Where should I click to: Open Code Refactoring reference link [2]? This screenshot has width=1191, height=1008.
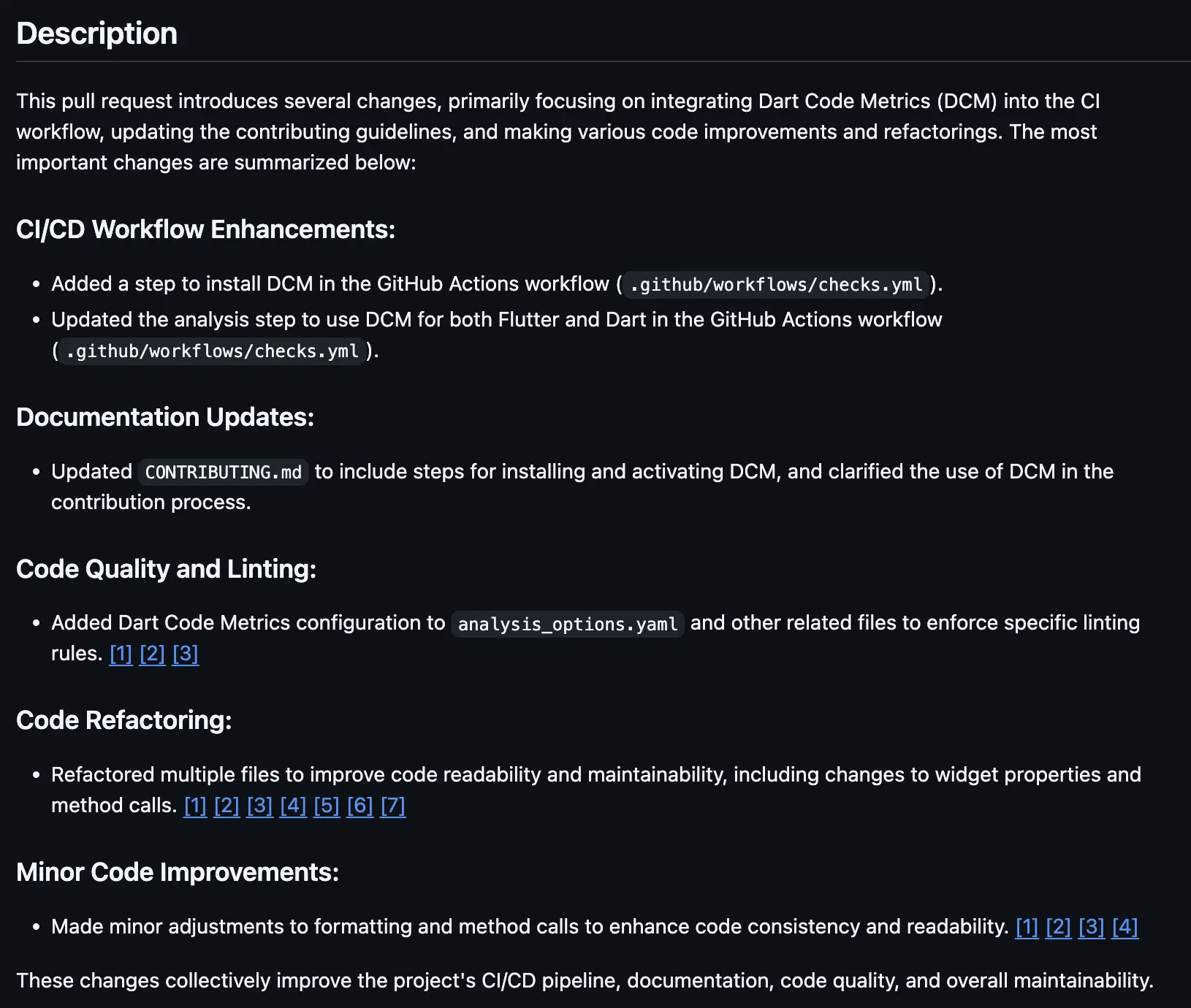coord(227,806)
